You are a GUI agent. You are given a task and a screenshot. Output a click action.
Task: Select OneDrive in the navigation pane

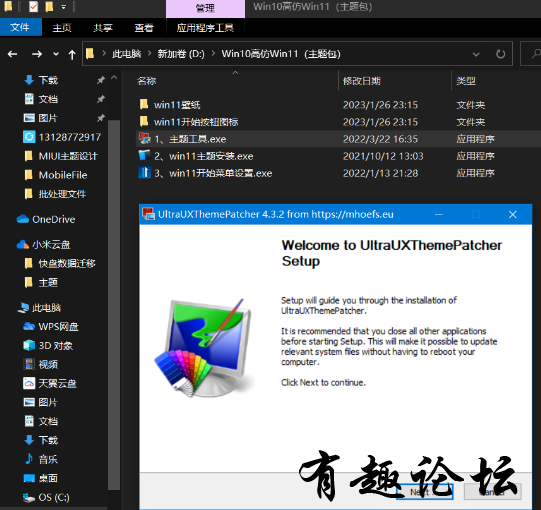pyautogui.click(x=46, y=219)
